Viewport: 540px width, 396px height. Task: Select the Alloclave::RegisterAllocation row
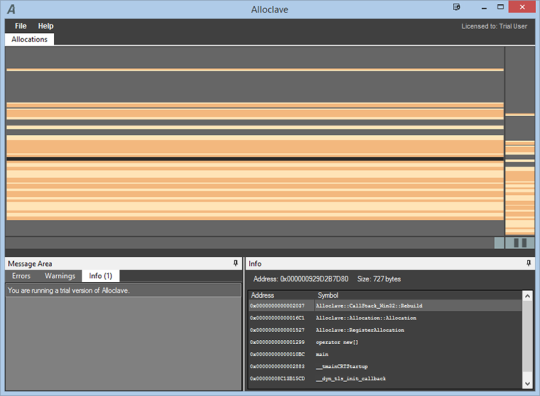point(385,330)
